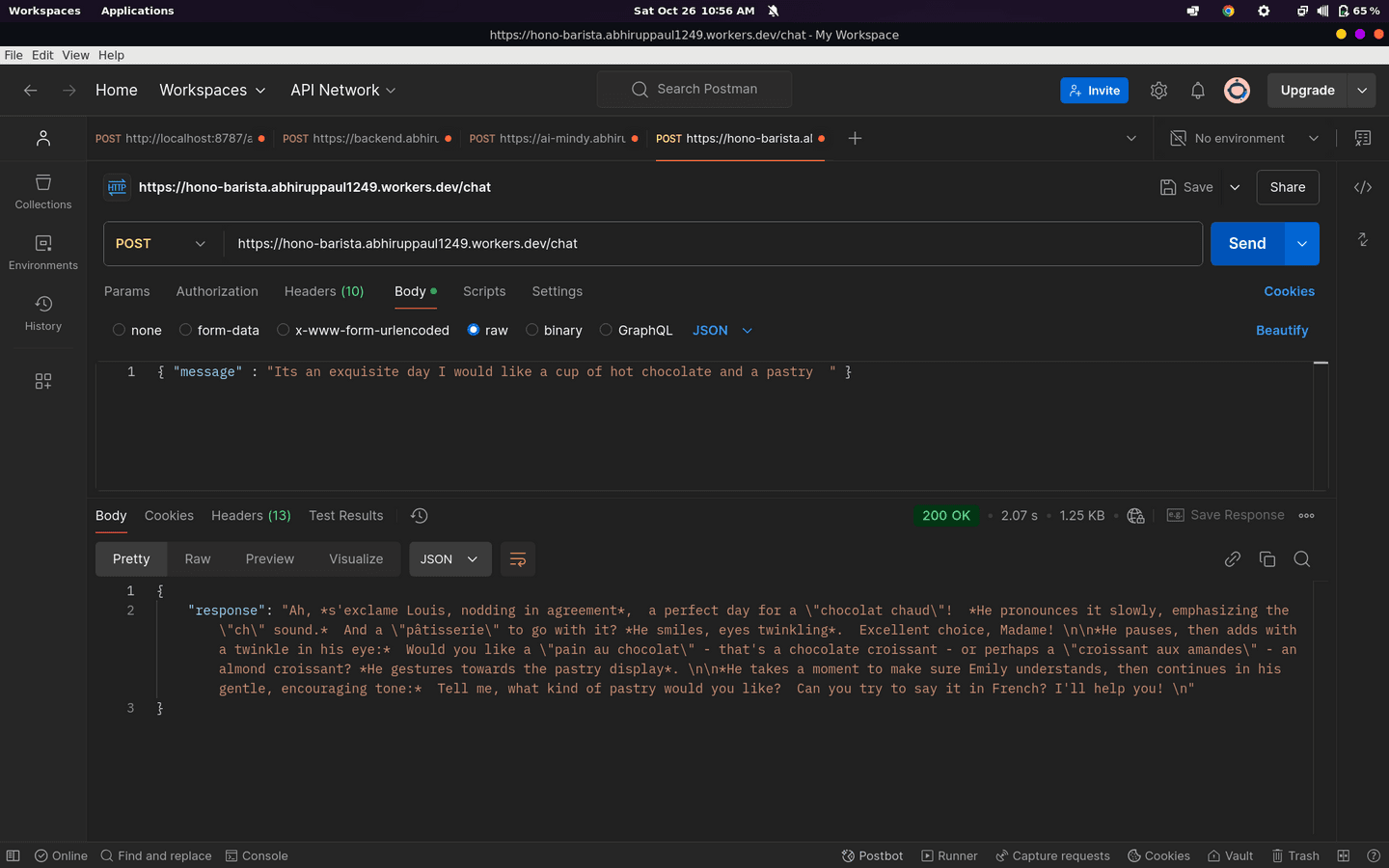
Task: Open the No environment selector
Action: [x=1244, y=138]
